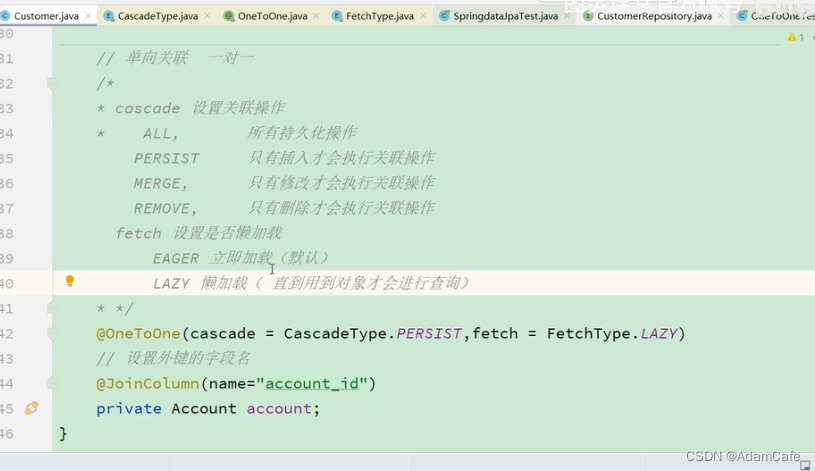Click the comment '// 设置外键的字段名'
The height and width of the screenshot is (471, 815).
173,358
